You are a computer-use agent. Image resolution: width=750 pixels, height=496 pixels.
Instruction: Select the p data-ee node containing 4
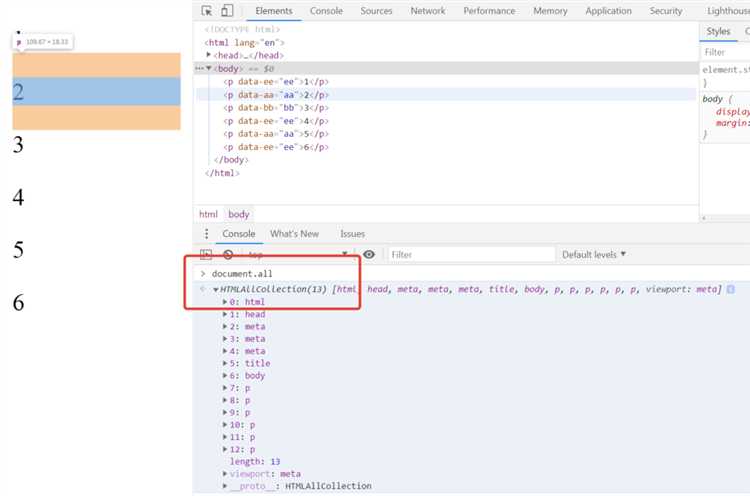click(276, 121)
